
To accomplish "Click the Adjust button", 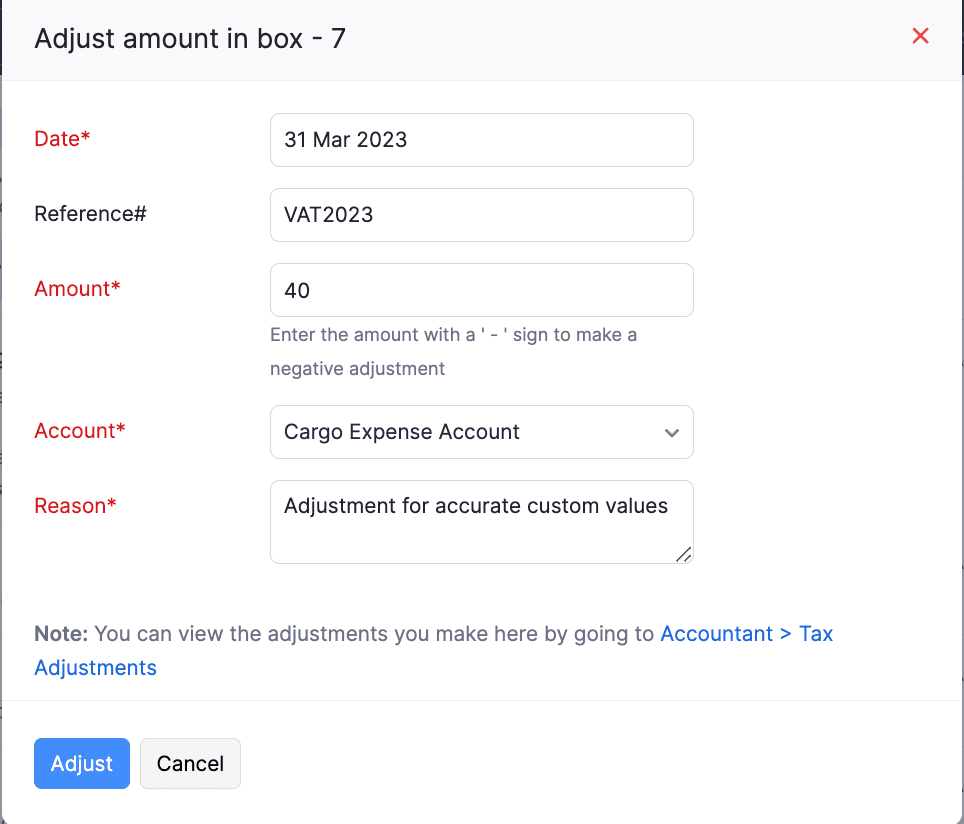I will pos(81,763).
